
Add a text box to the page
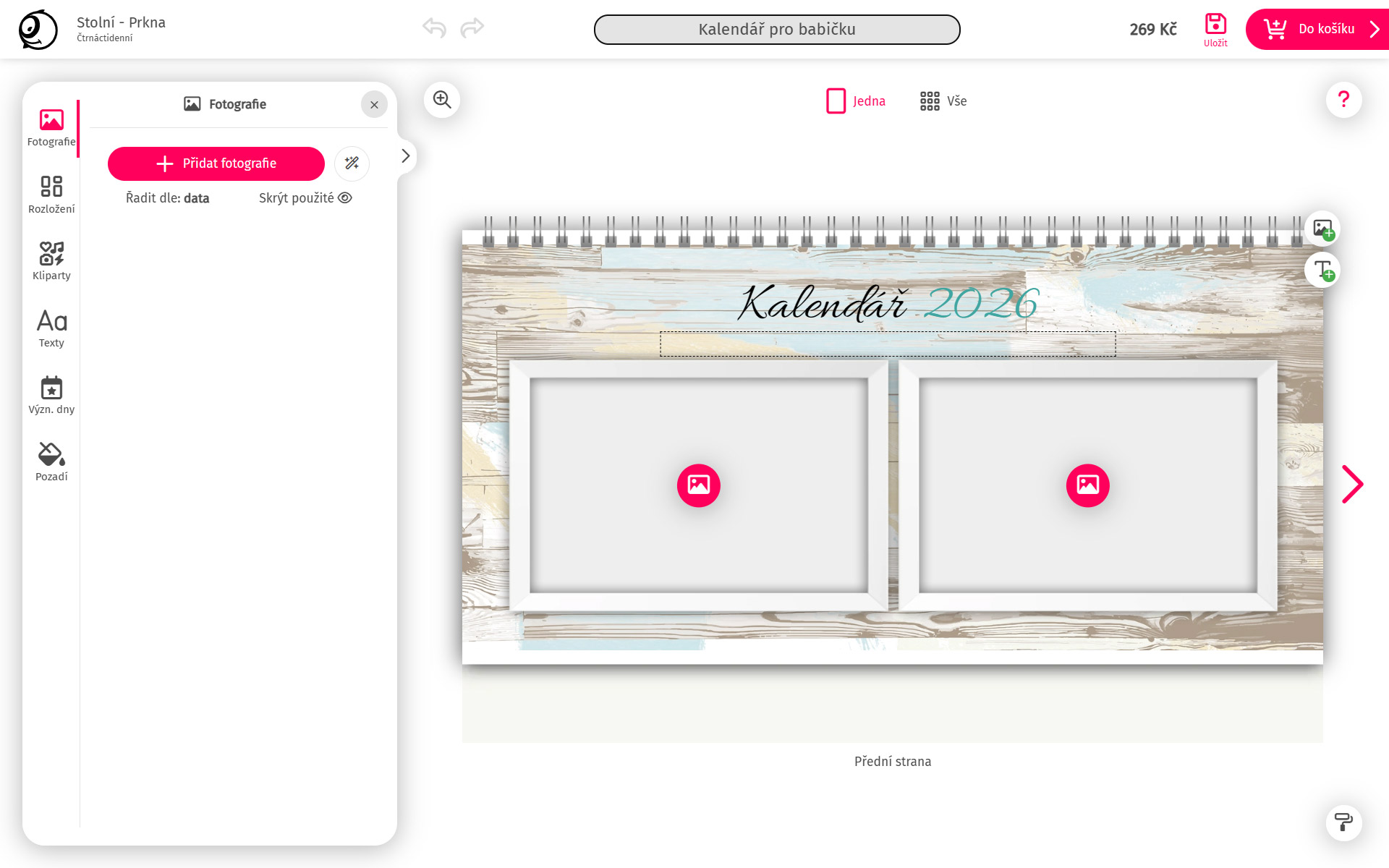pyautogui.click(x=1322, y=270)
